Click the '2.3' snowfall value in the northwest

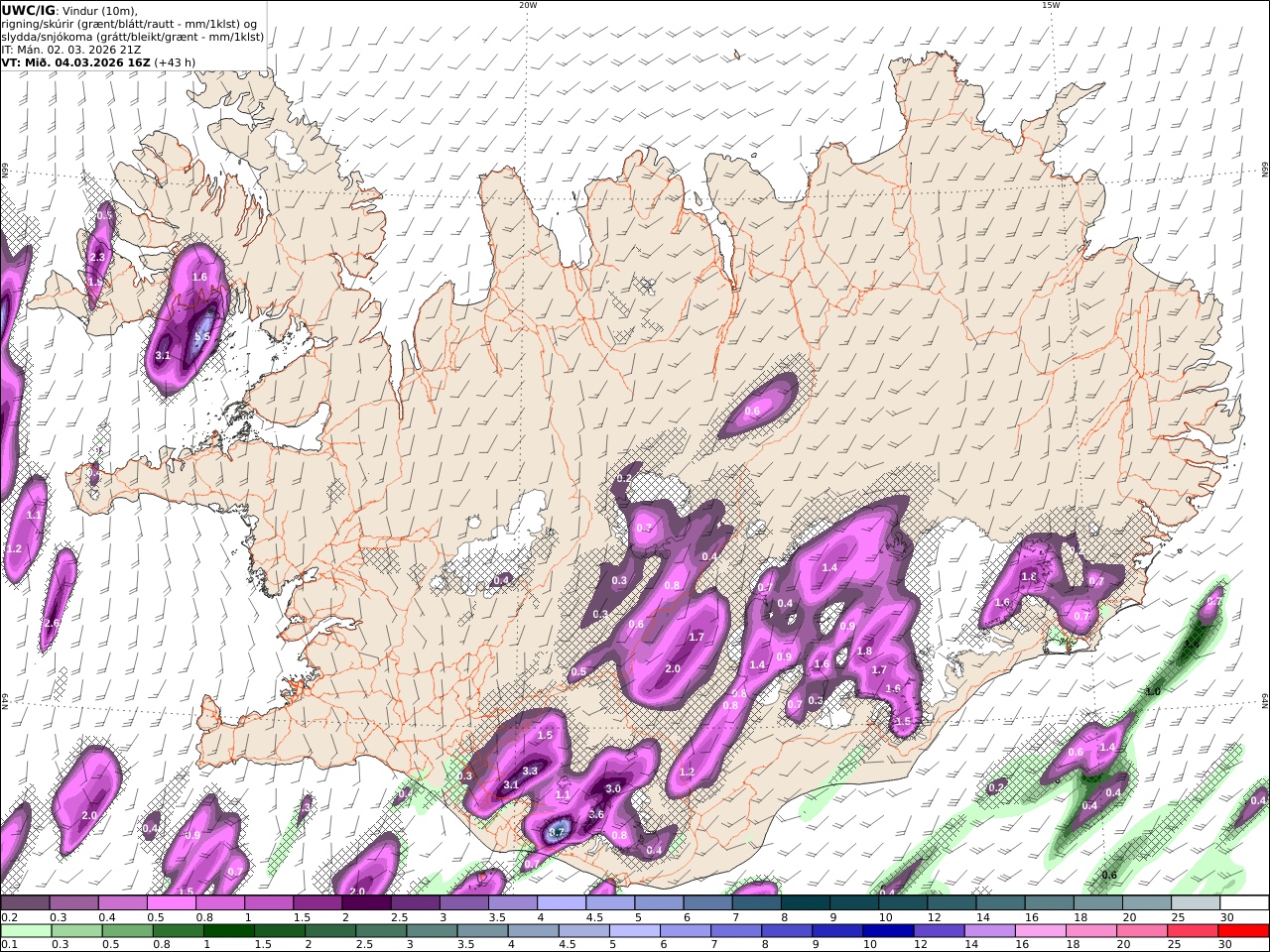[x=97, y=258]
